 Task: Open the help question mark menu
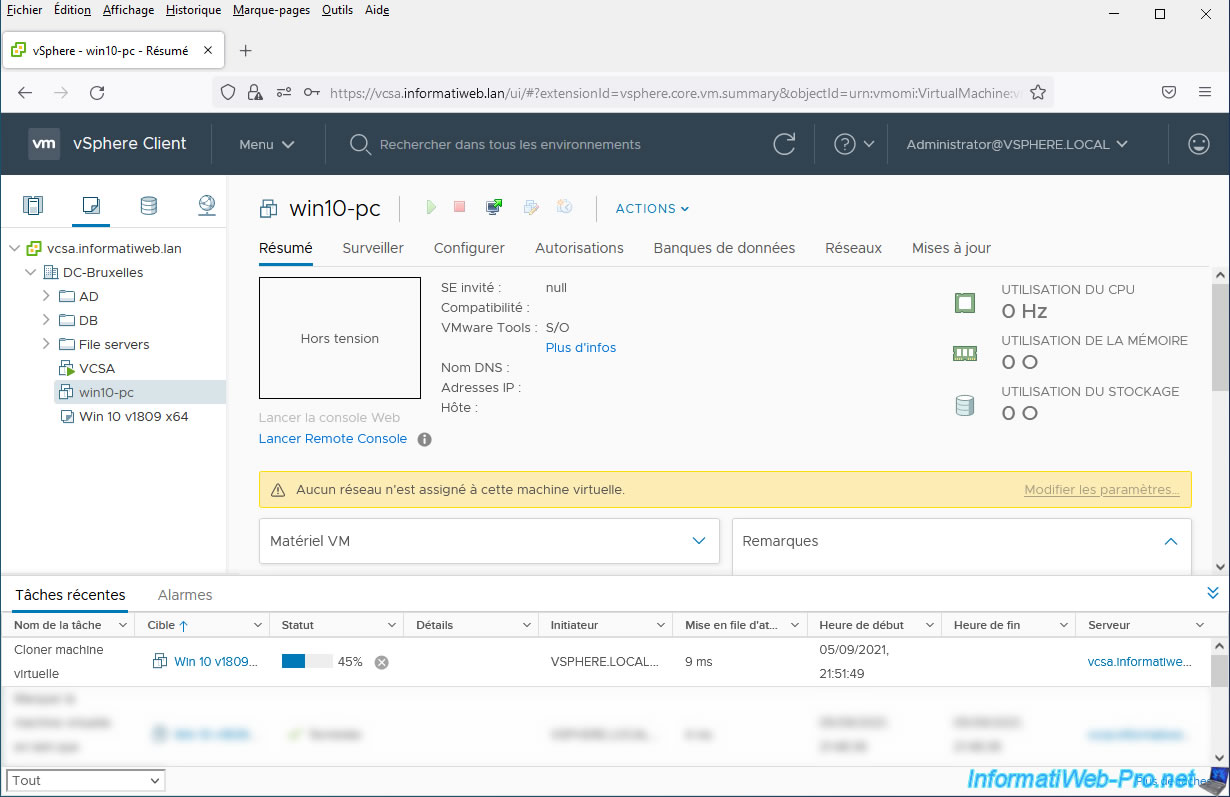(x=854, y=144)
